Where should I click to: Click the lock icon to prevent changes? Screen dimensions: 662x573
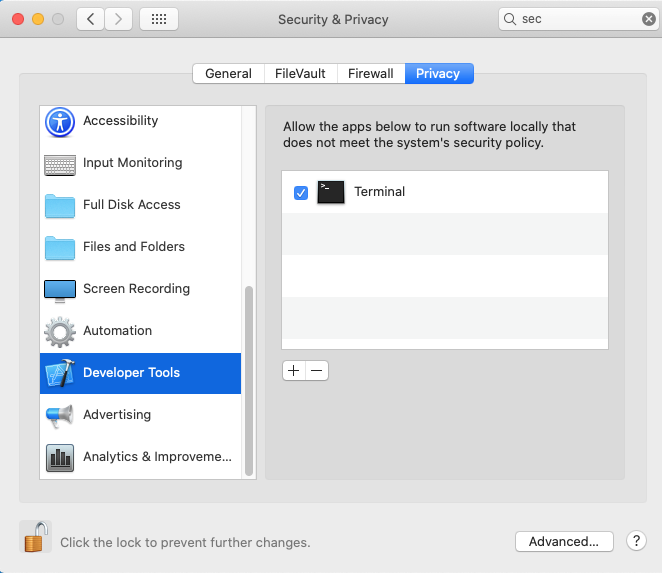click(x=35, y=537)
